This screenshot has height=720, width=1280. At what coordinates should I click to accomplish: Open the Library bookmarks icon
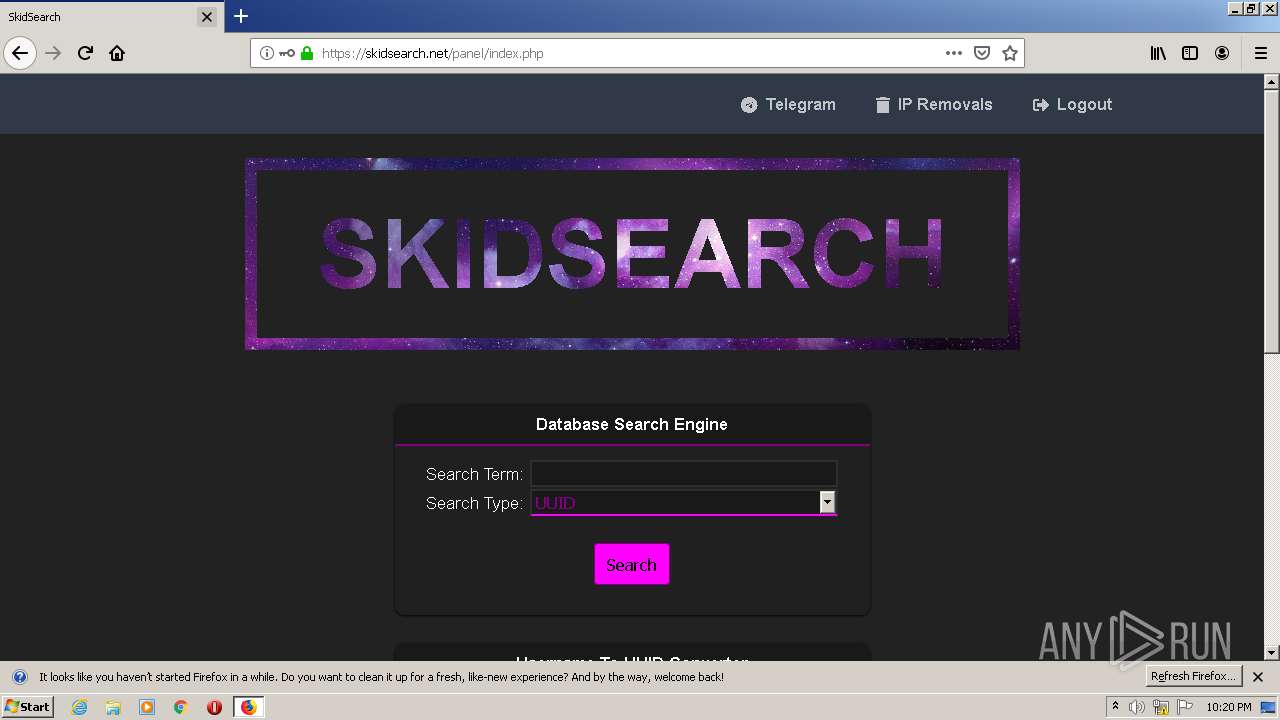click(1158, 53)
